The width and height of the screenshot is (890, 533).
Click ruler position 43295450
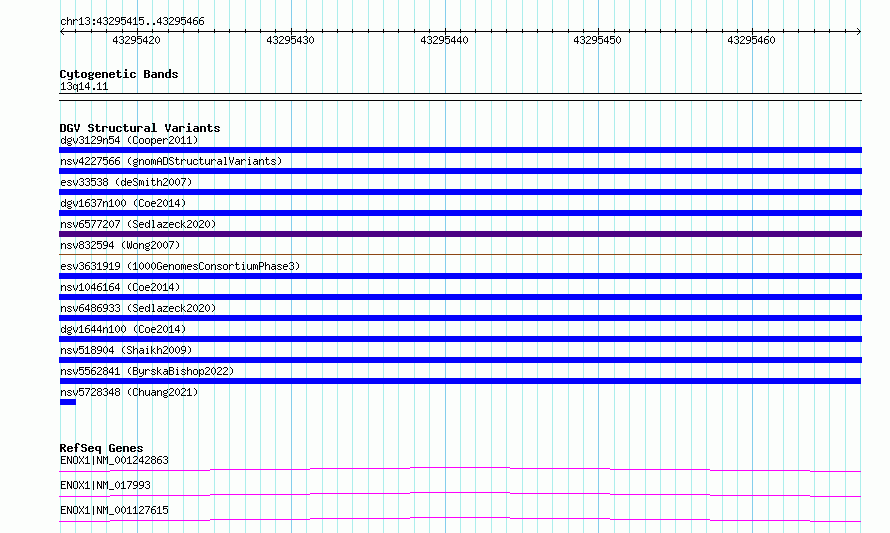(x=597, y=40)
